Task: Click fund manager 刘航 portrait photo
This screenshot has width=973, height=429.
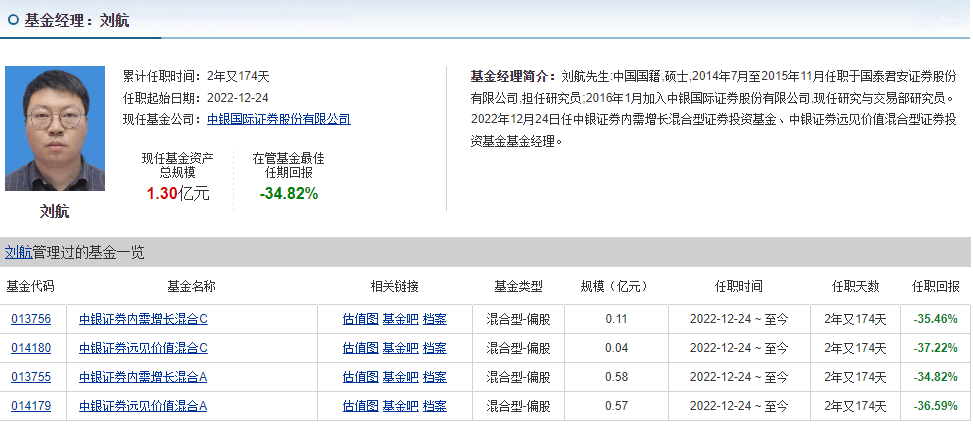Action: 55,129
